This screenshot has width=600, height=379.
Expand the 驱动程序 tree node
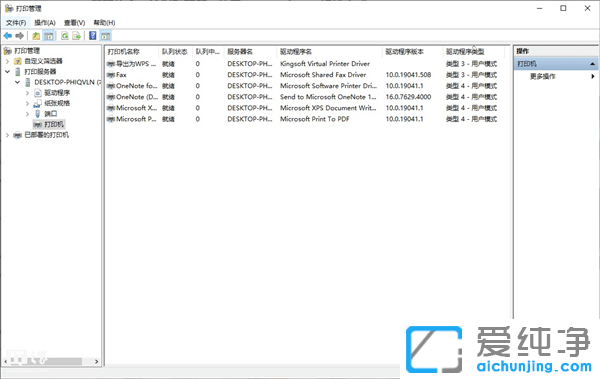(27, 93)
